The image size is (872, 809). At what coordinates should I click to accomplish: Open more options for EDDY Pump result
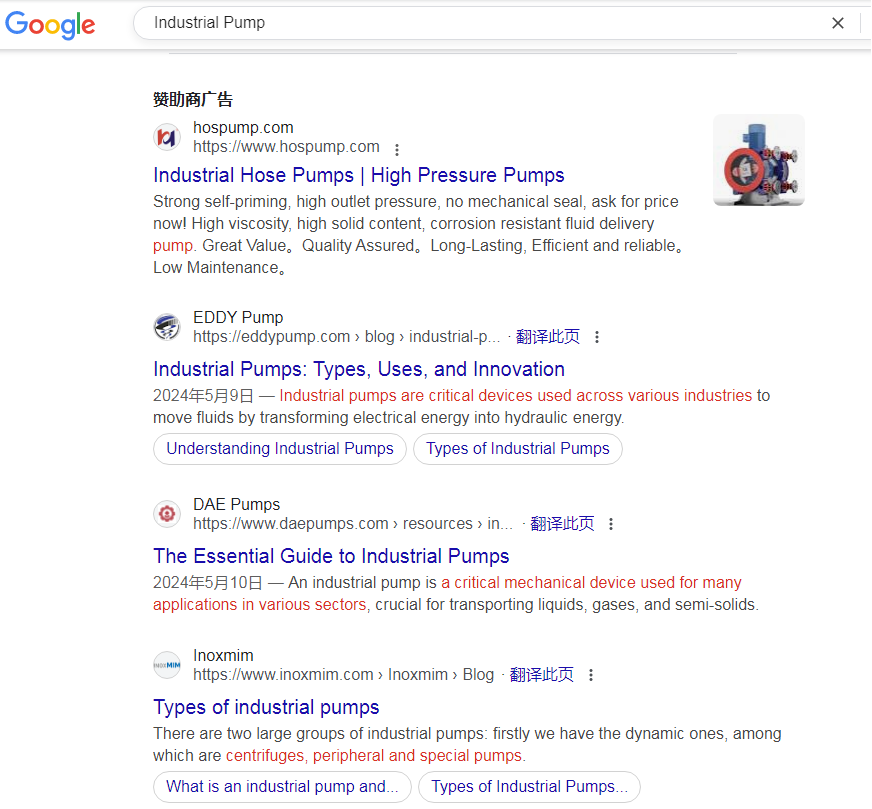pyautogui.click(x=597, y=337)
